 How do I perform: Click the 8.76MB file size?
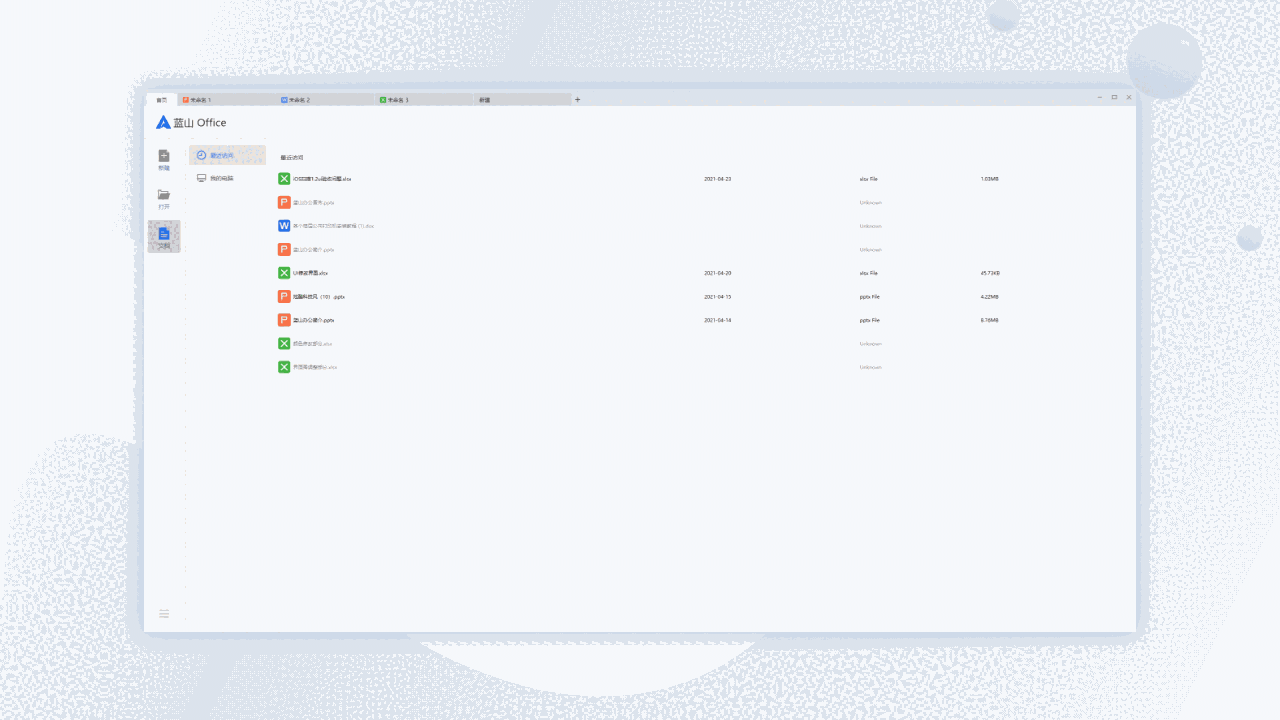[990, 320]
